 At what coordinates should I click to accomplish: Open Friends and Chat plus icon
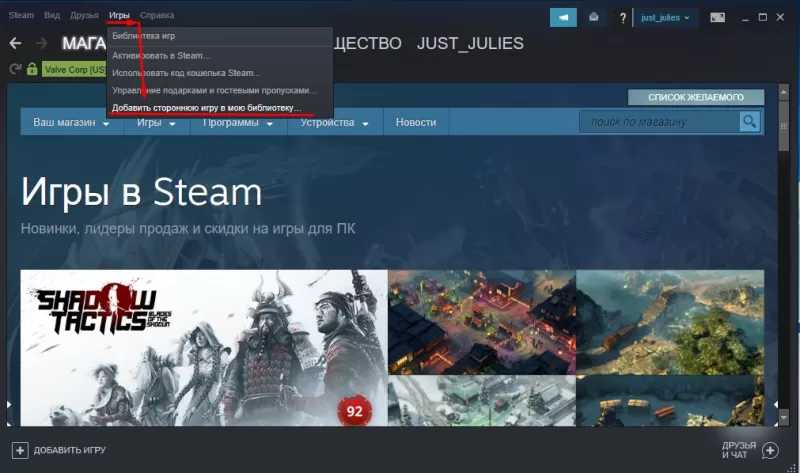(770, 450)
